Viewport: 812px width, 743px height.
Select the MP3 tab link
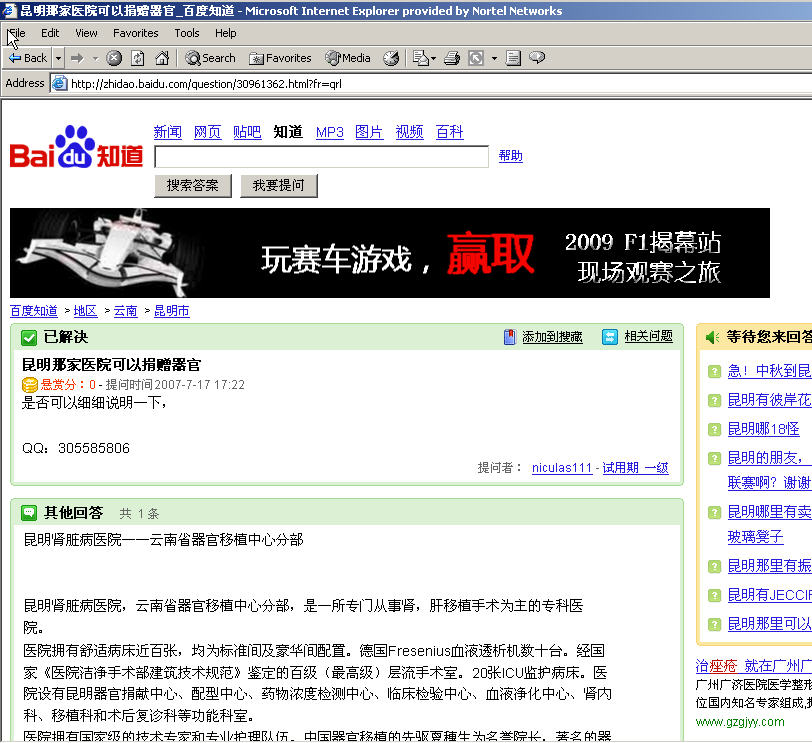pyautogui.click(x=329, y=132)
